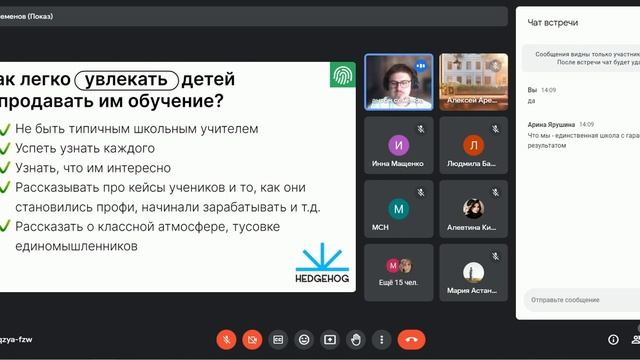Start screen presentation with Present now button
The image size is (640, 360).
[330, 340]
